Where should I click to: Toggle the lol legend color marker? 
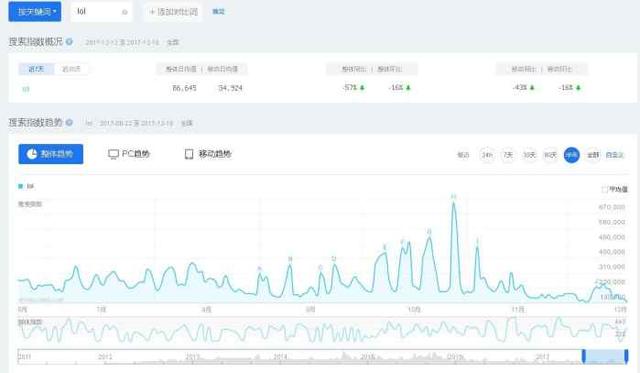tap(20, 186)
